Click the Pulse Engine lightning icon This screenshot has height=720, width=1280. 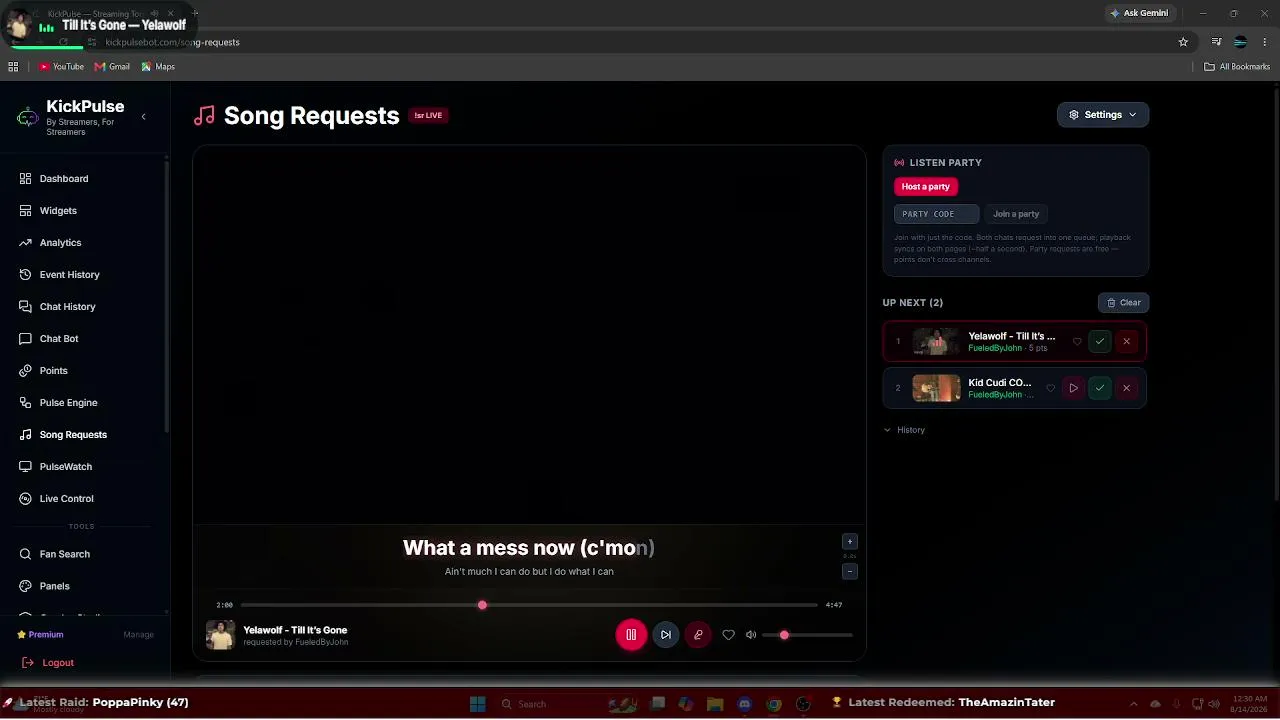tap(26, 403)
